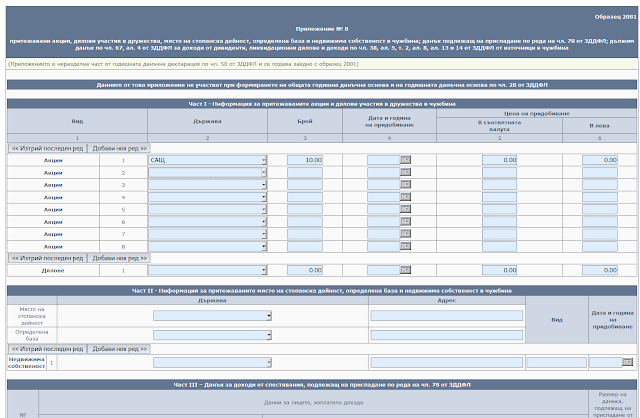The width and height of the screenshot is (640, 418).
Task: Open calendar picker for Акции row 7
Action: pos(405,234)
